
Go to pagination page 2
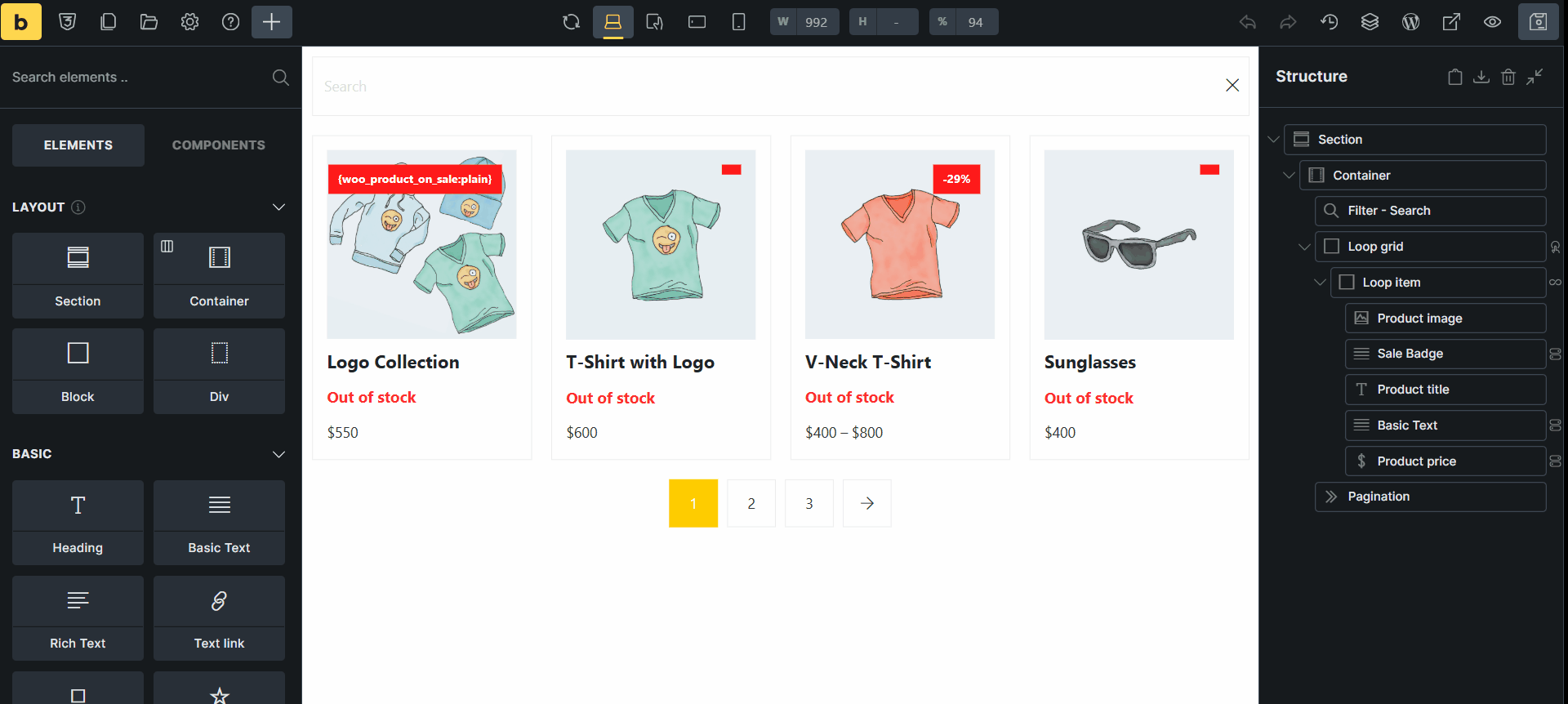(x=751, y=503)
